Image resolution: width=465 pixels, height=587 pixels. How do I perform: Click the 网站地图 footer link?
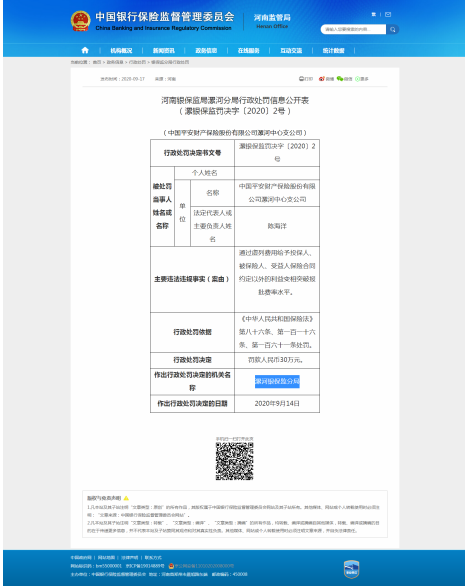click(x=106, y=558)
